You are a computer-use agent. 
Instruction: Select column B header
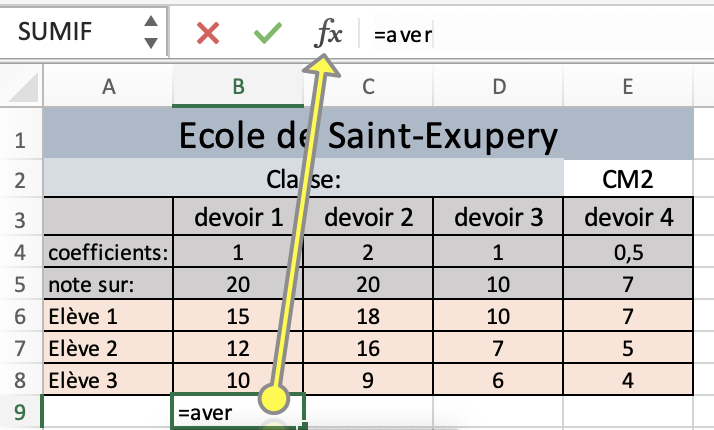pos(238,87)
